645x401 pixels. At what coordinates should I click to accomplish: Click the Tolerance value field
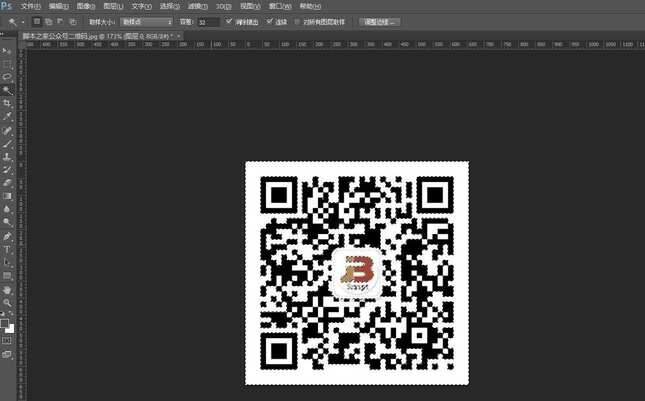[x=209, y=22]
